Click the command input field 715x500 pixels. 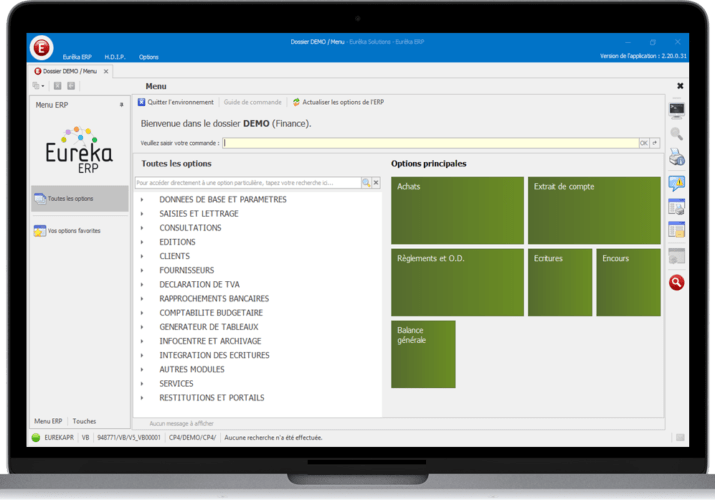point(430,143)
